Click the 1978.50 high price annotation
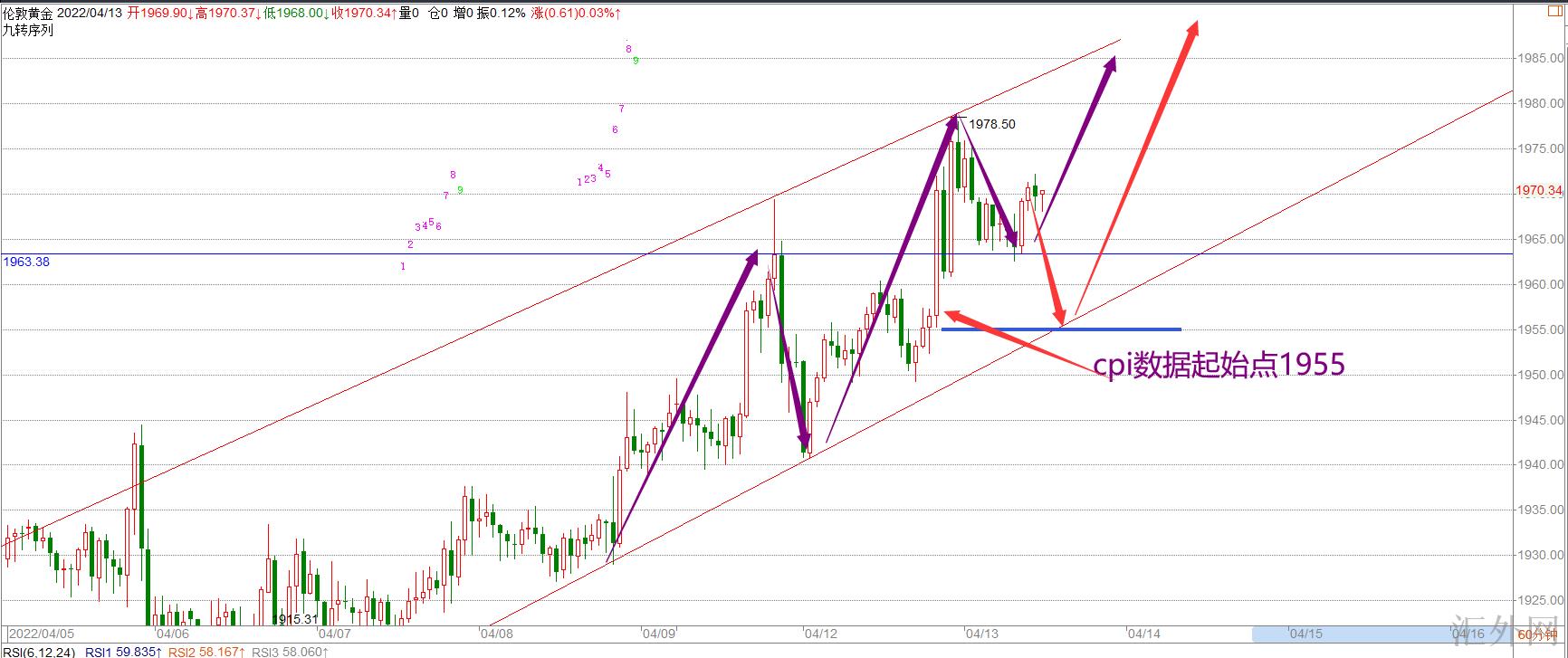This screenshot has height=658, width=1568. coord(992,124)
